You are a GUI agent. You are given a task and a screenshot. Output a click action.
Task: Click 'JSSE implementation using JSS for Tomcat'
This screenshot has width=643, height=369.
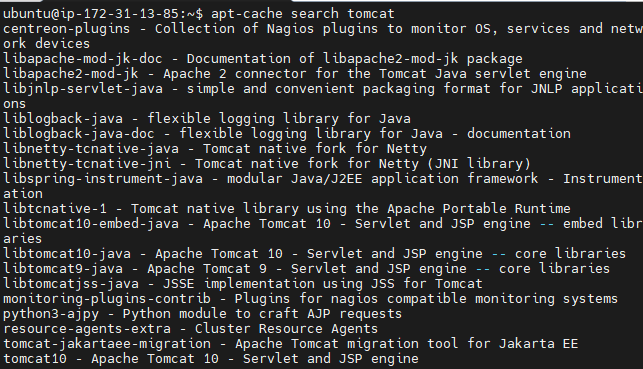point(323,284)
